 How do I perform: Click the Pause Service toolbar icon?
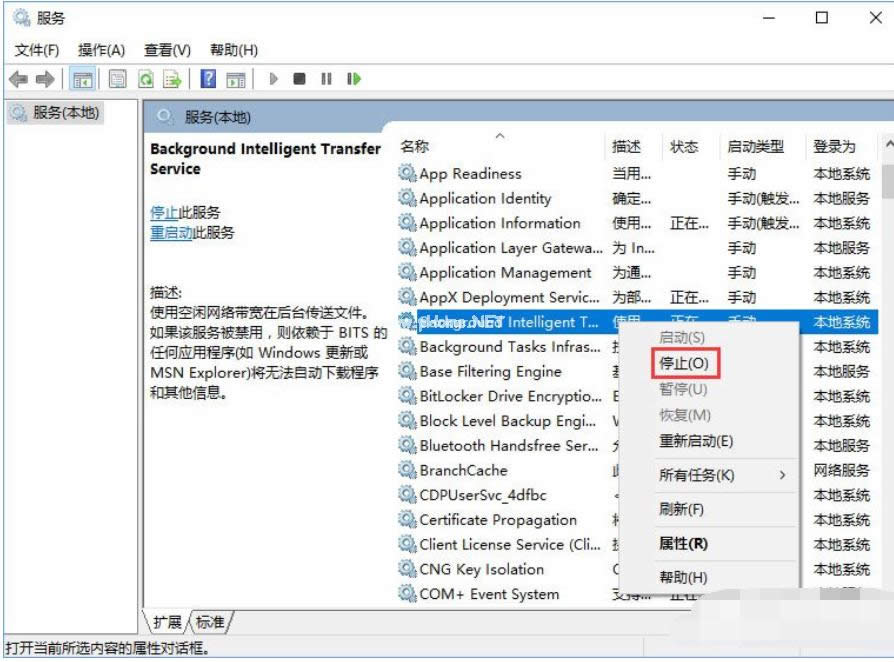326,79
